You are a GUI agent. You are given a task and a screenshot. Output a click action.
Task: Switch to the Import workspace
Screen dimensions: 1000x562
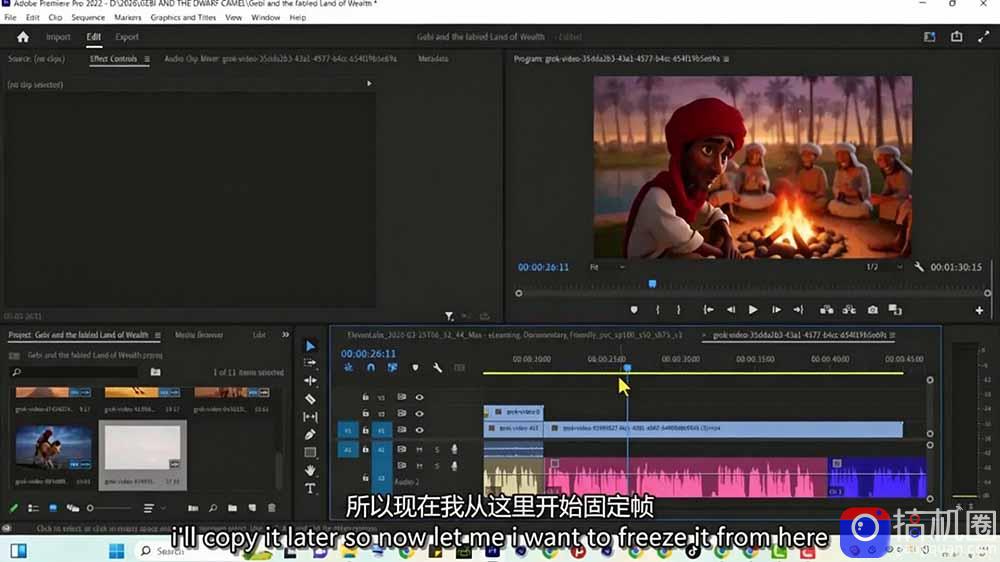point(58,37)
